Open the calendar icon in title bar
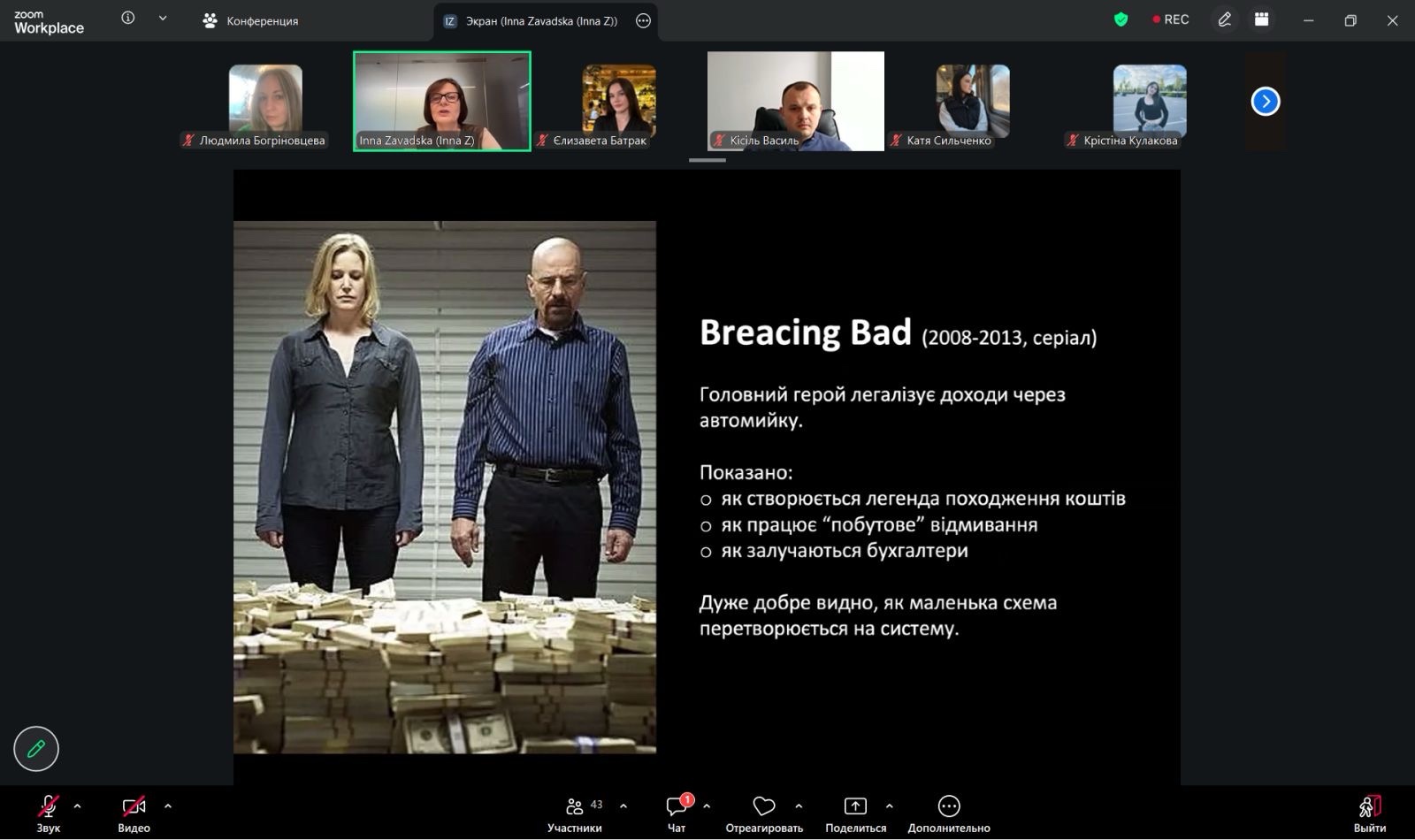1415x840 pixels. pyautogui.click(x=1262, y=19)
